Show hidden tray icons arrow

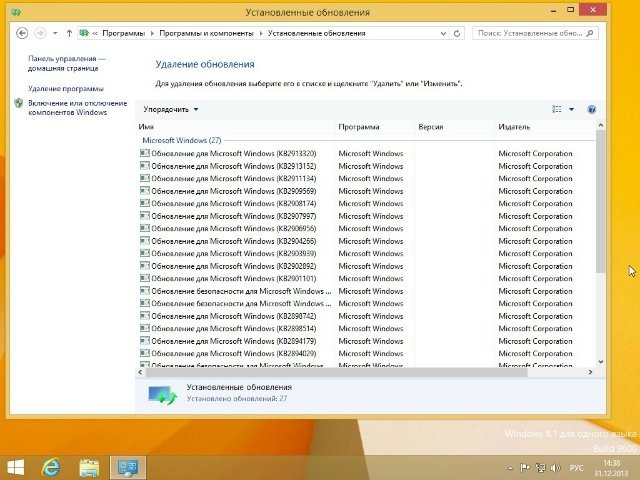pyautogui.click(x=510, y=468)
